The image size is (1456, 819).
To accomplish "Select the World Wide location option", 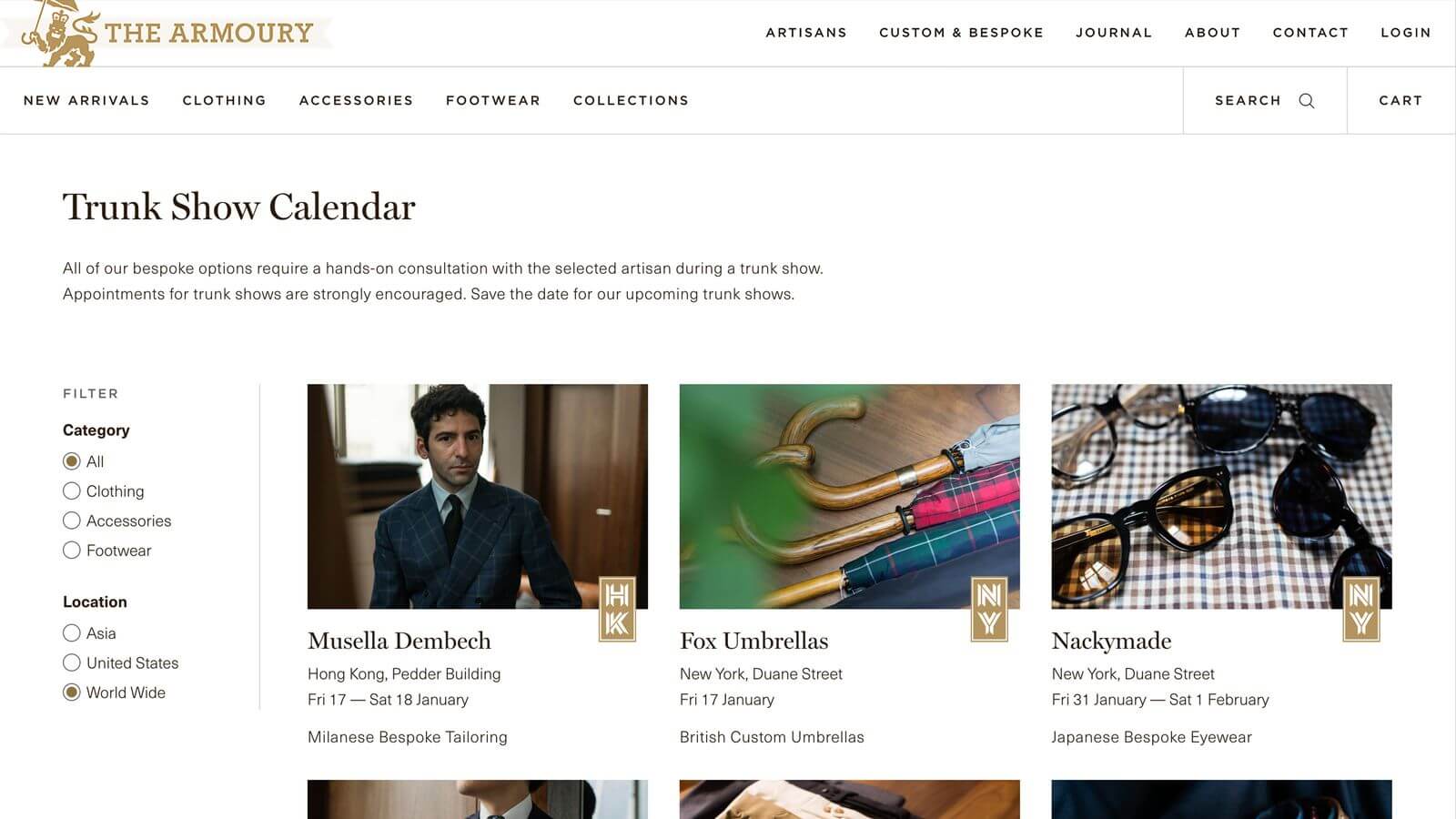I will pos(72,693).
